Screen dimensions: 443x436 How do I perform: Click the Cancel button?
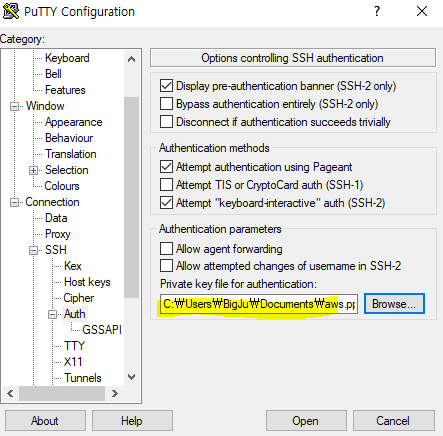click(x=393, y=421)
